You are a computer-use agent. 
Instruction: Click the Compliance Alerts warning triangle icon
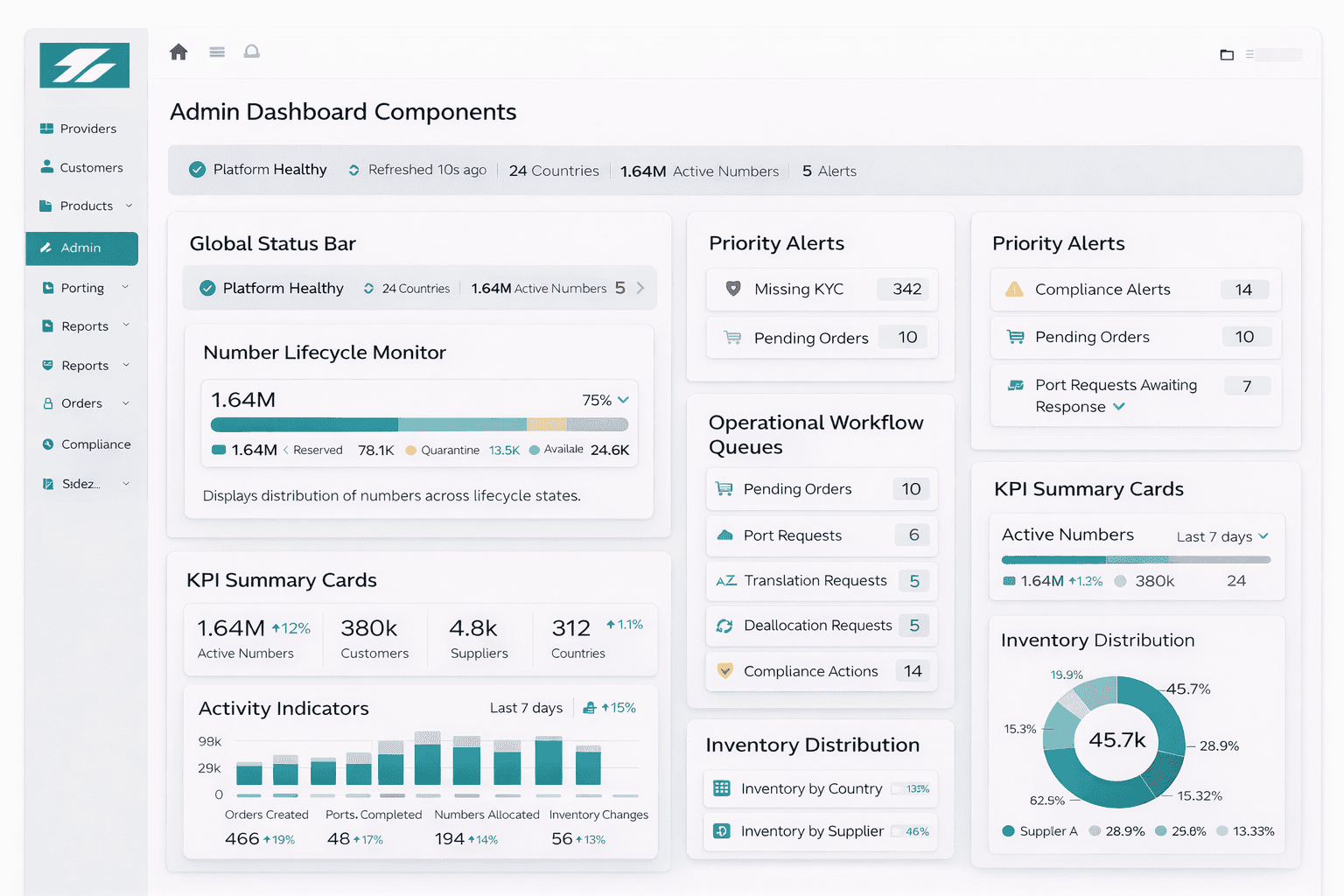tap(1014, 289)
